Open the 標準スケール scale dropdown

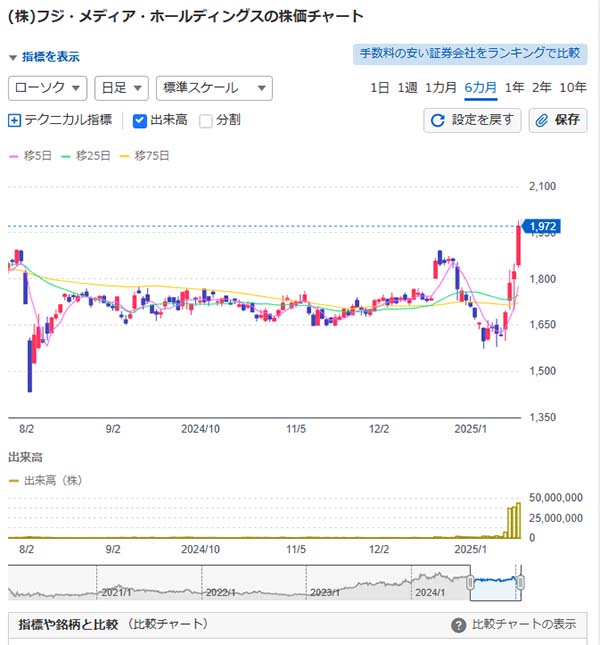click(x=214, y=88)
